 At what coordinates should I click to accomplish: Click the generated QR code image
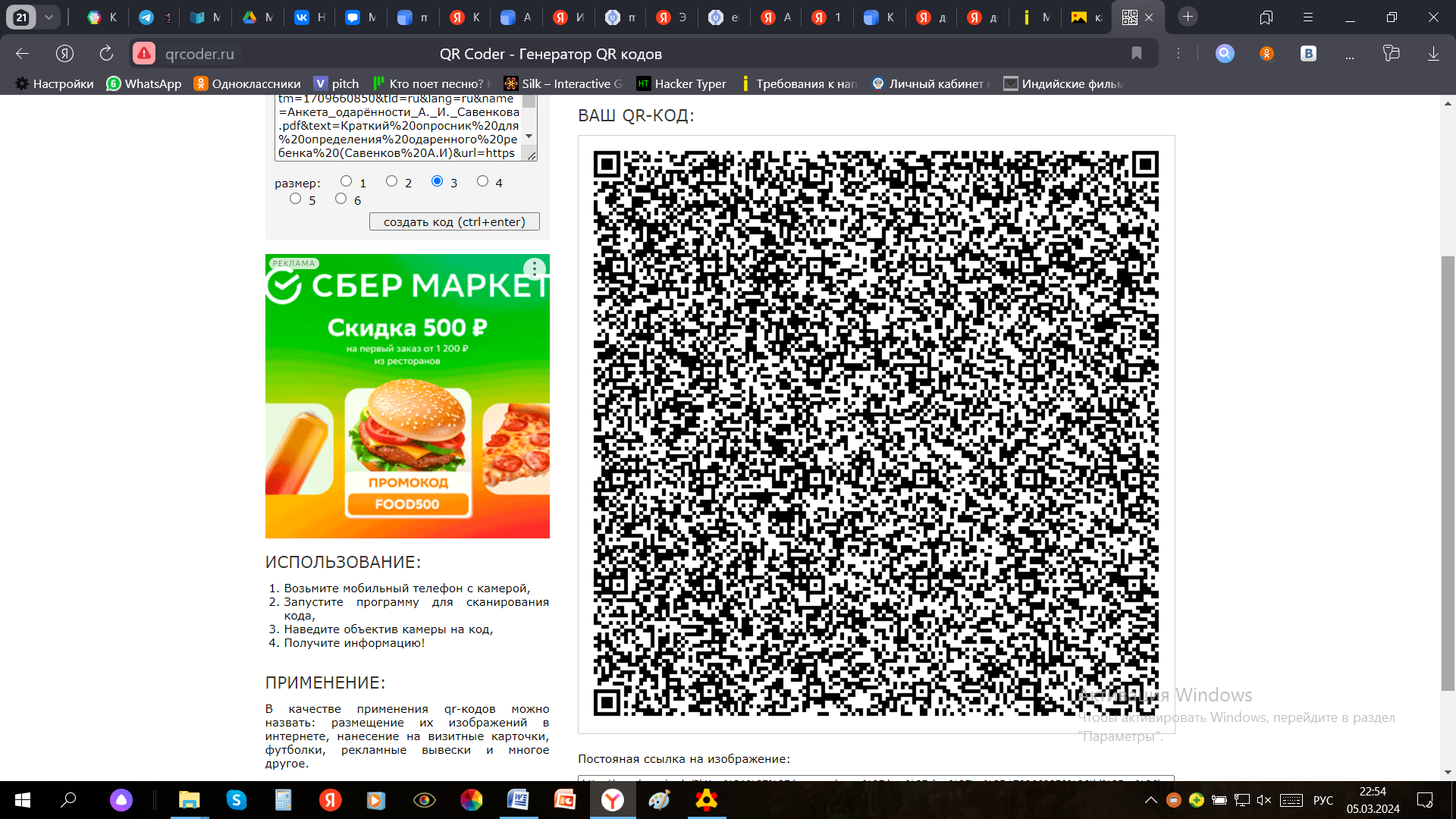point(876,434)
